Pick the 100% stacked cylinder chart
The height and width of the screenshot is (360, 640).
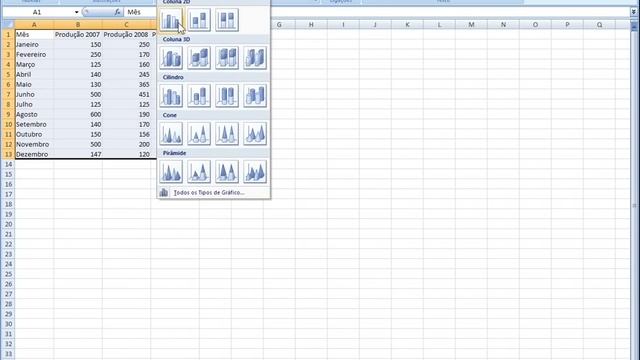(x=227, y=96)
